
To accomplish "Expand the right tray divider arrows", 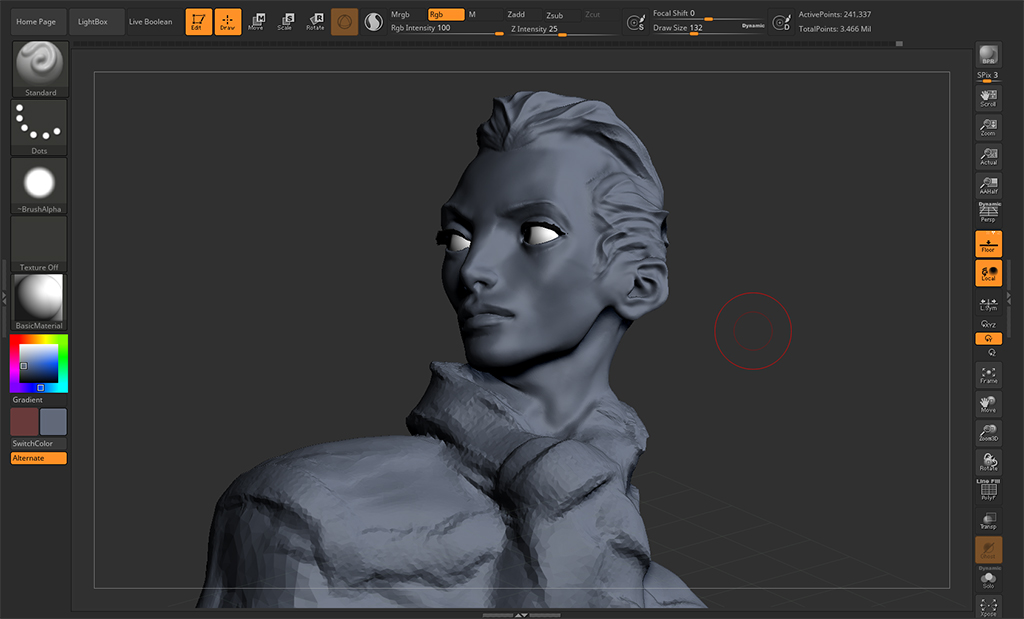I will tap(1010, 297).
